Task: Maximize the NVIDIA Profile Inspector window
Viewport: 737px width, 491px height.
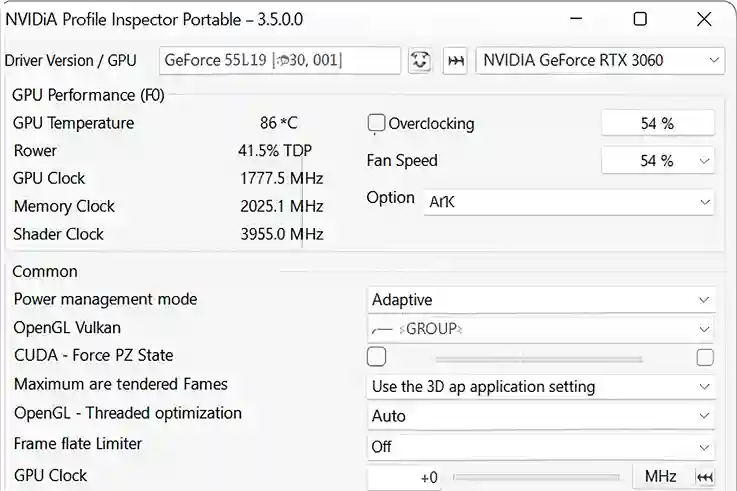Action: [640, 19]
